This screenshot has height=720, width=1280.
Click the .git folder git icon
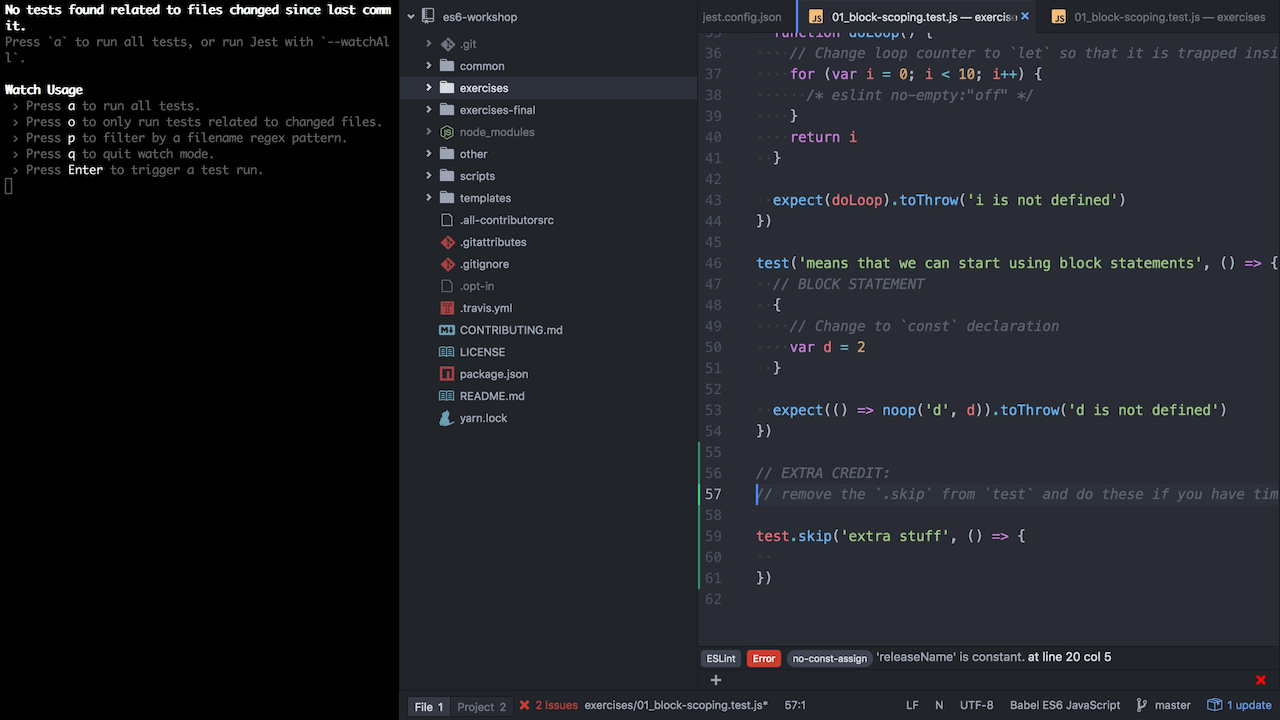(x=447, y=44)
